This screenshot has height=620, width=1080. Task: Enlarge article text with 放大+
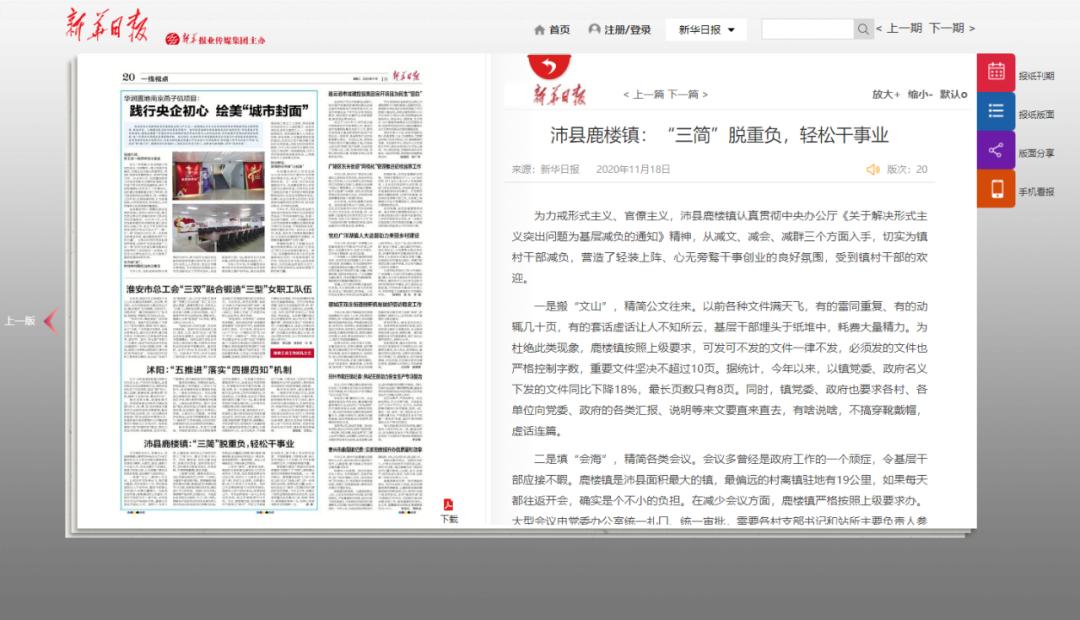[885, 94]
